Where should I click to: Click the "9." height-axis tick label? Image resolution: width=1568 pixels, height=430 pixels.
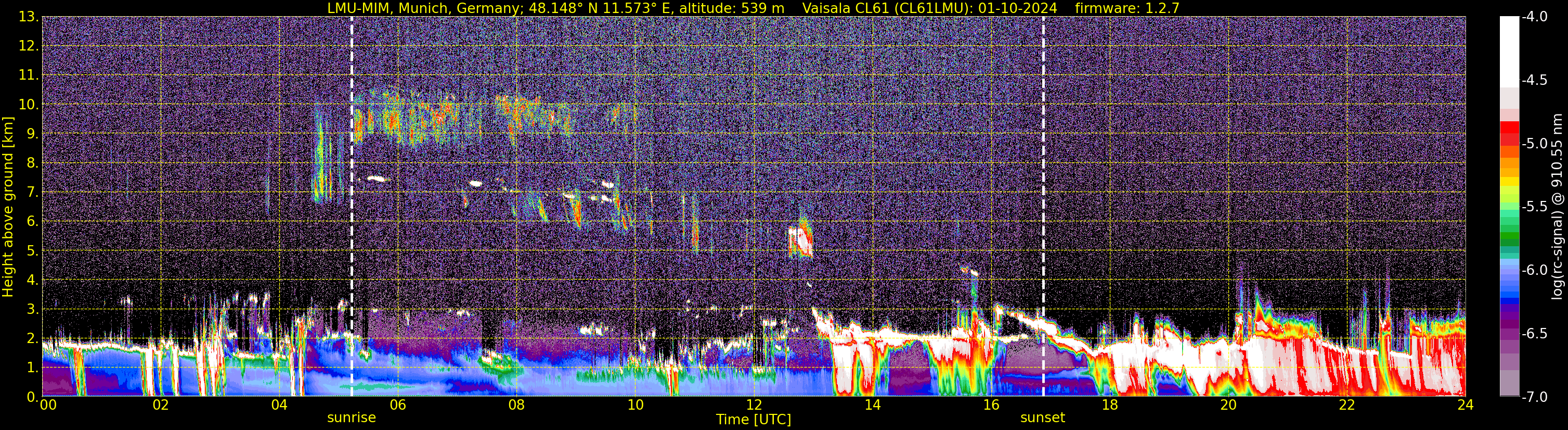(32, 134)
